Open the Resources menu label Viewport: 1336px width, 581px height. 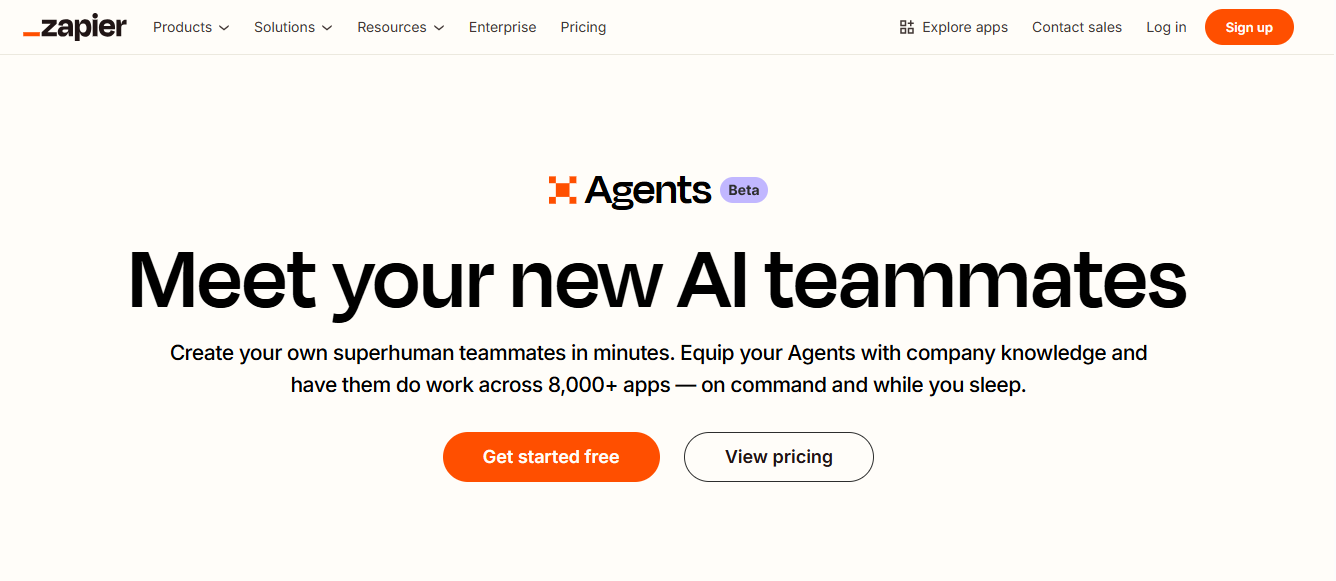pos(392,27)
